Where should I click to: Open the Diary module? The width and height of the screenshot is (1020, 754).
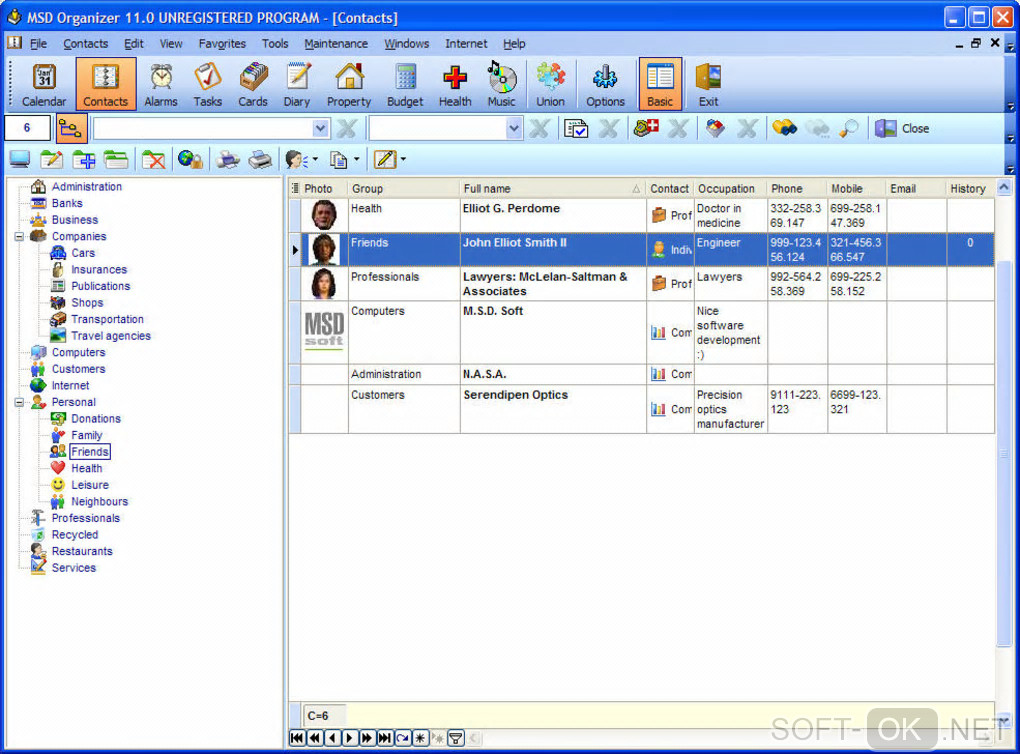[297, 84]
